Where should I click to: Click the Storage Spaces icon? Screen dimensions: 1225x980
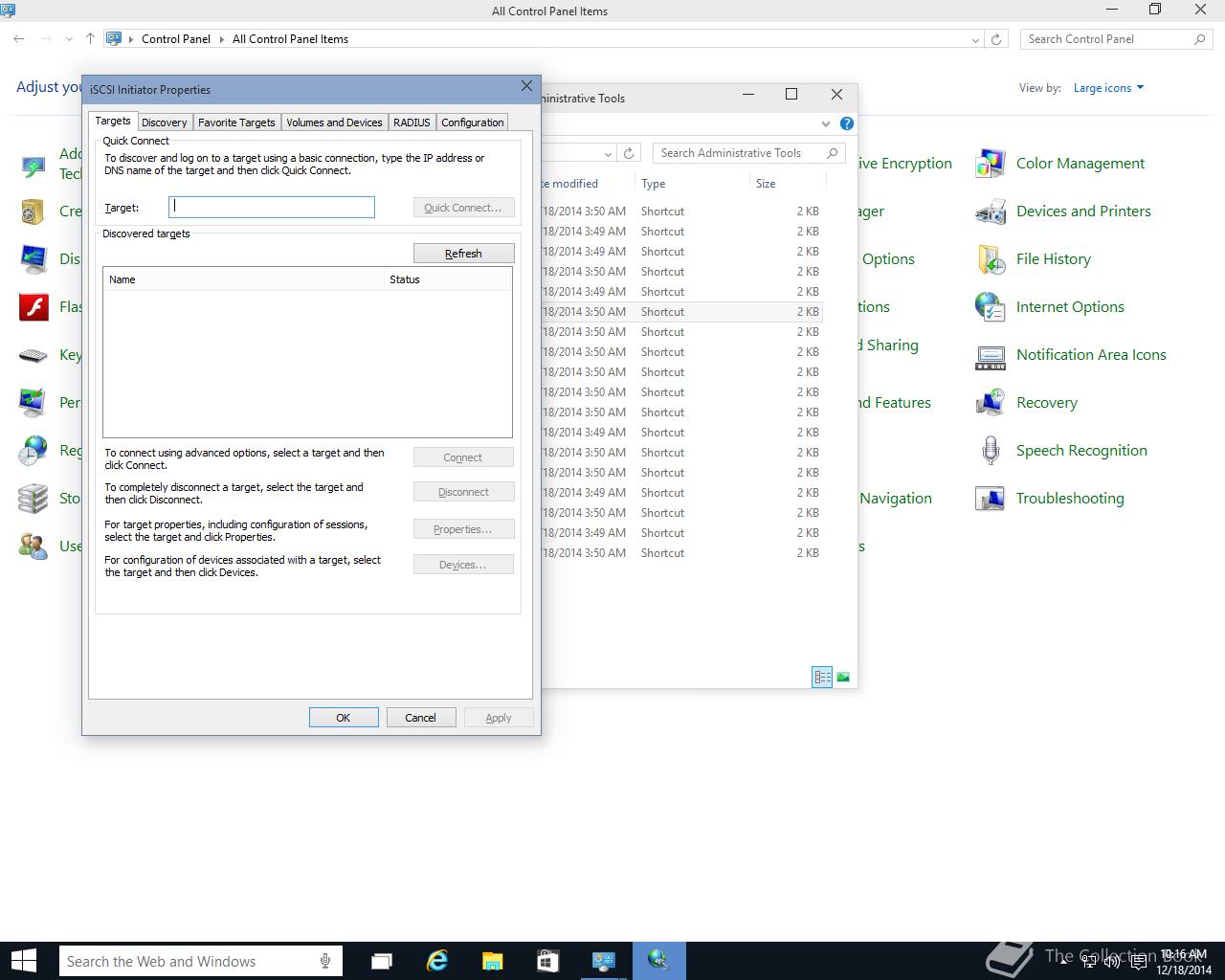pos(33,499)
